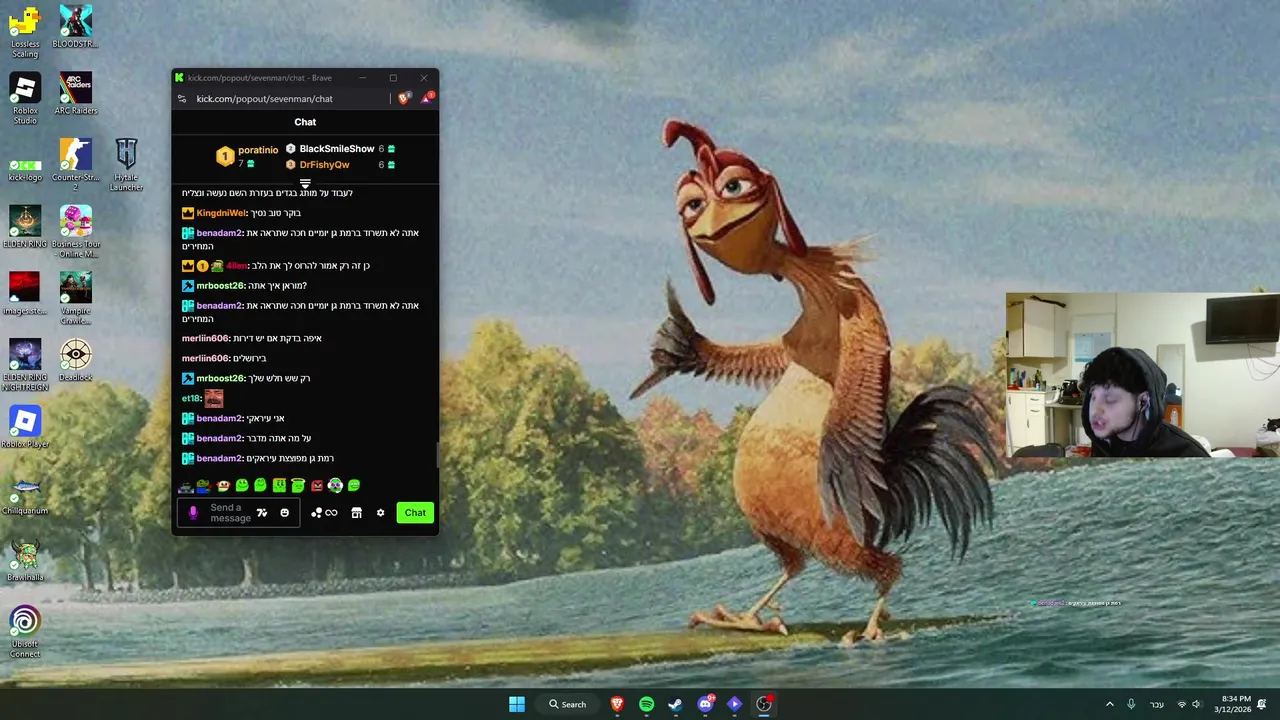Click the chat scrollbar thumb

click(437, 456)
